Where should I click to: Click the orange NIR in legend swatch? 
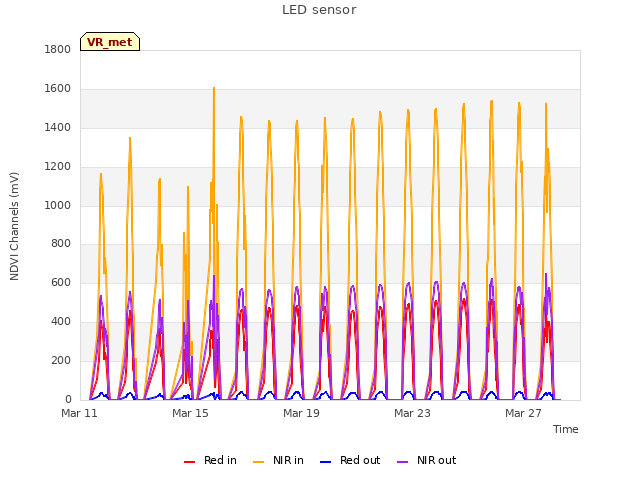tap(258, 462)
